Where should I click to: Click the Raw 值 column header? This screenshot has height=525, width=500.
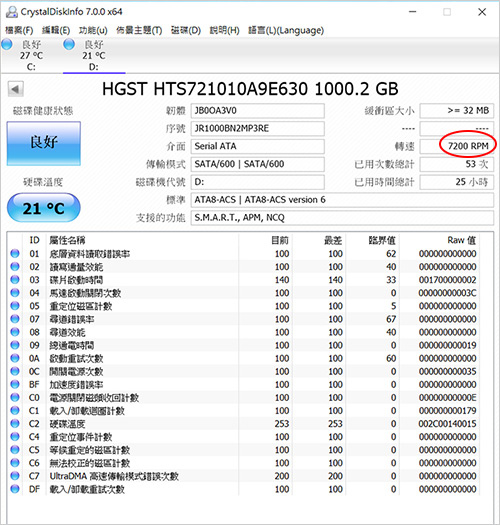pos(461,240)
